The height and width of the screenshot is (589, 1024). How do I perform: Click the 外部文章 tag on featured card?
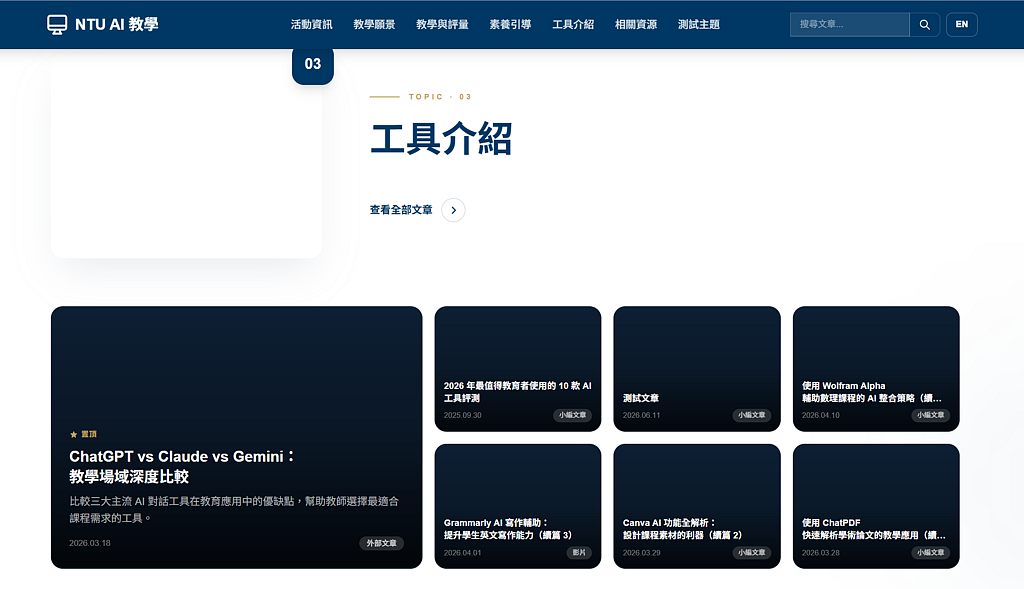pyautogui.click(x=381, y=543)
